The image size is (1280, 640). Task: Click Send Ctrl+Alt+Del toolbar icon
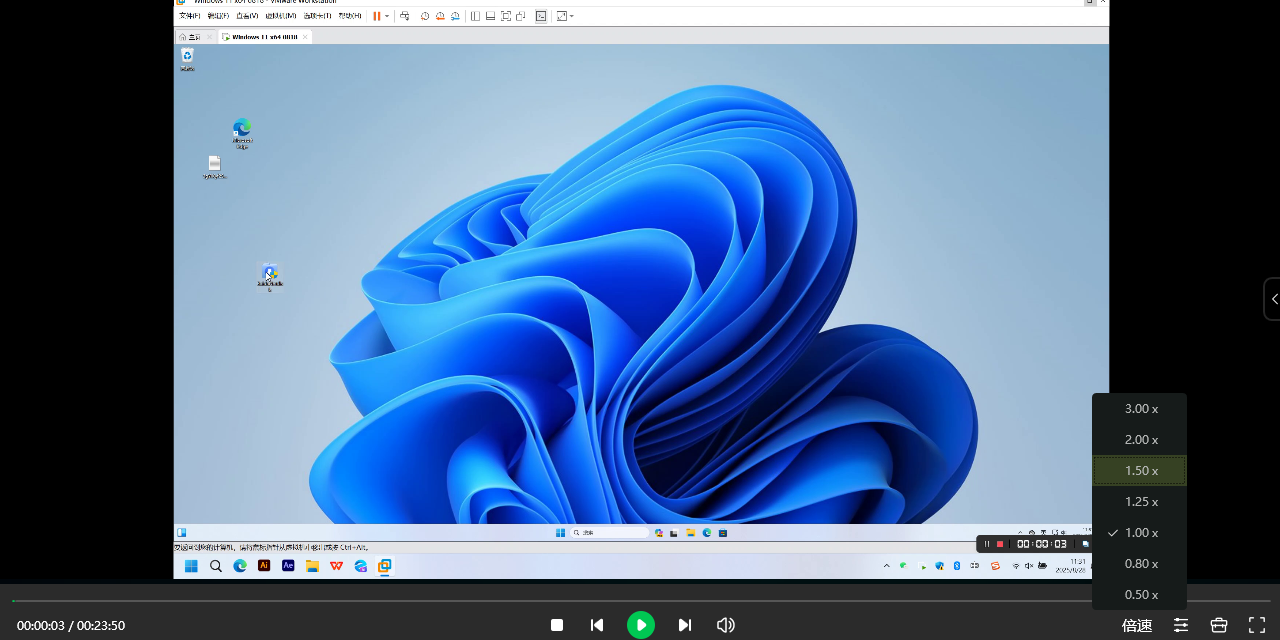[x=404, y=16]
